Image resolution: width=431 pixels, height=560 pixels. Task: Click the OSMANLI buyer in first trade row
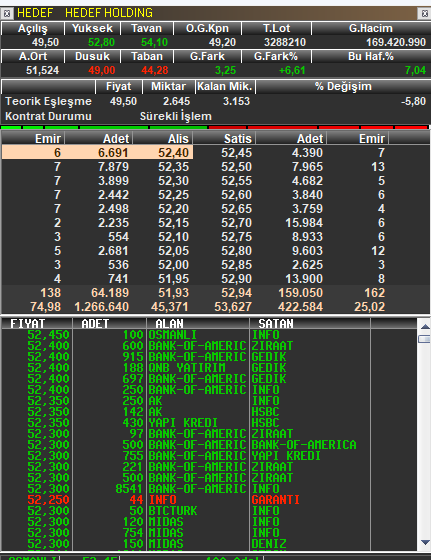tap(172, 335)
